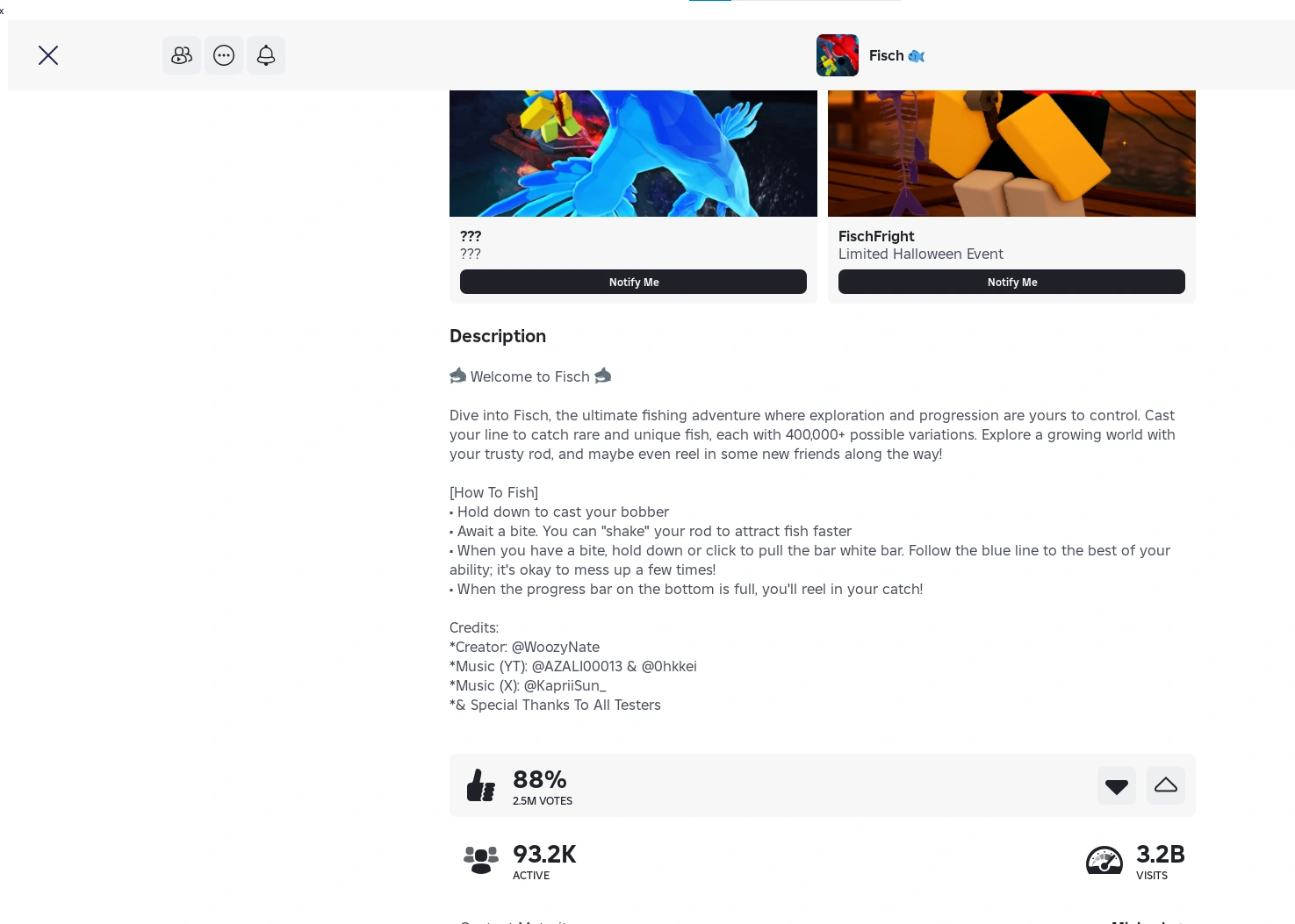
Task: Click the 93.2K active count
Action: pos(544,854)
